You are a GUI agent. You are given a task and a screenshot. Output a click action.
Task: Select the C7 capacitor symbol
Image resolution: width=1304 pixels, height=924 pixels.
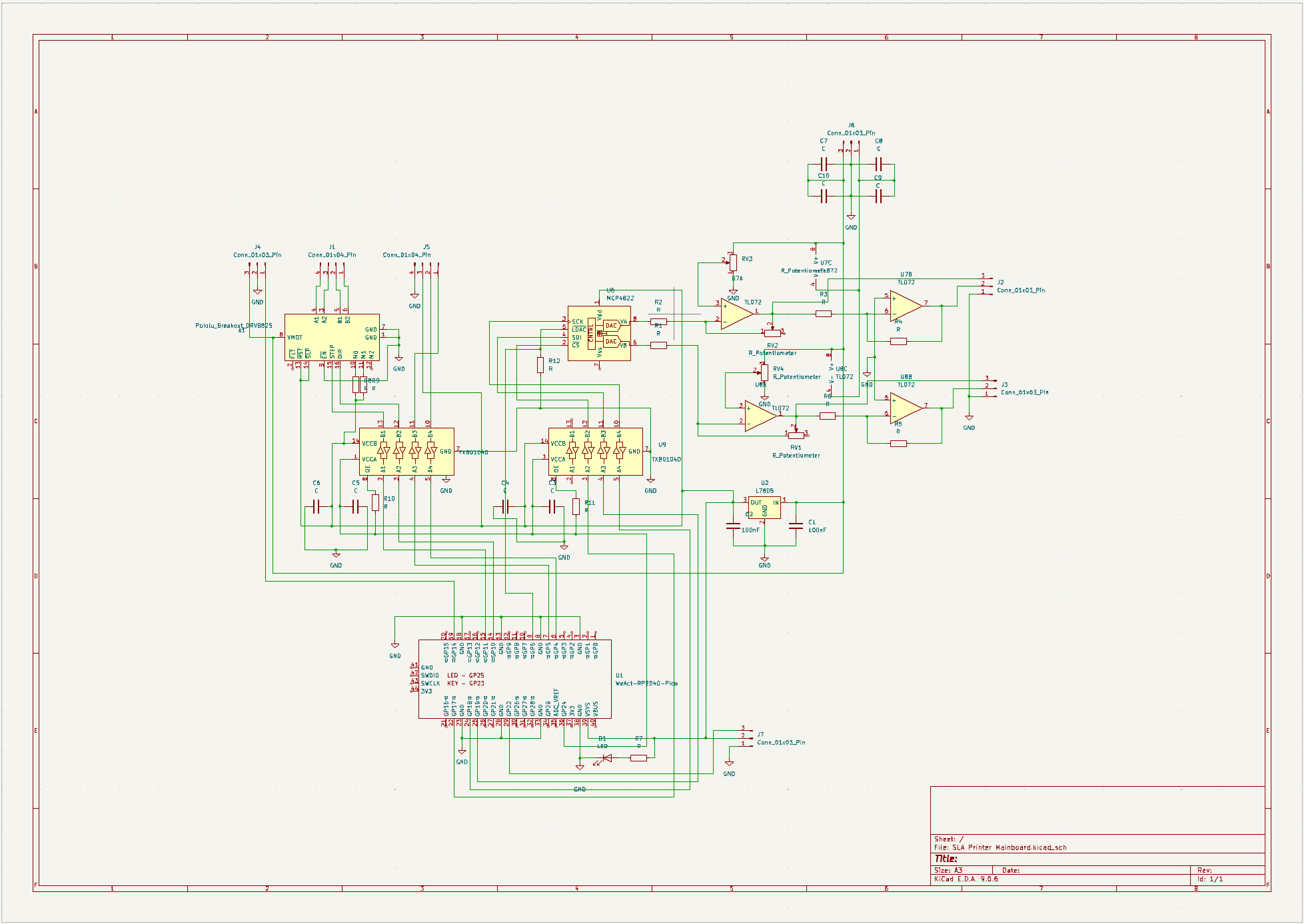pyautogui.click(x=824, y=164)
